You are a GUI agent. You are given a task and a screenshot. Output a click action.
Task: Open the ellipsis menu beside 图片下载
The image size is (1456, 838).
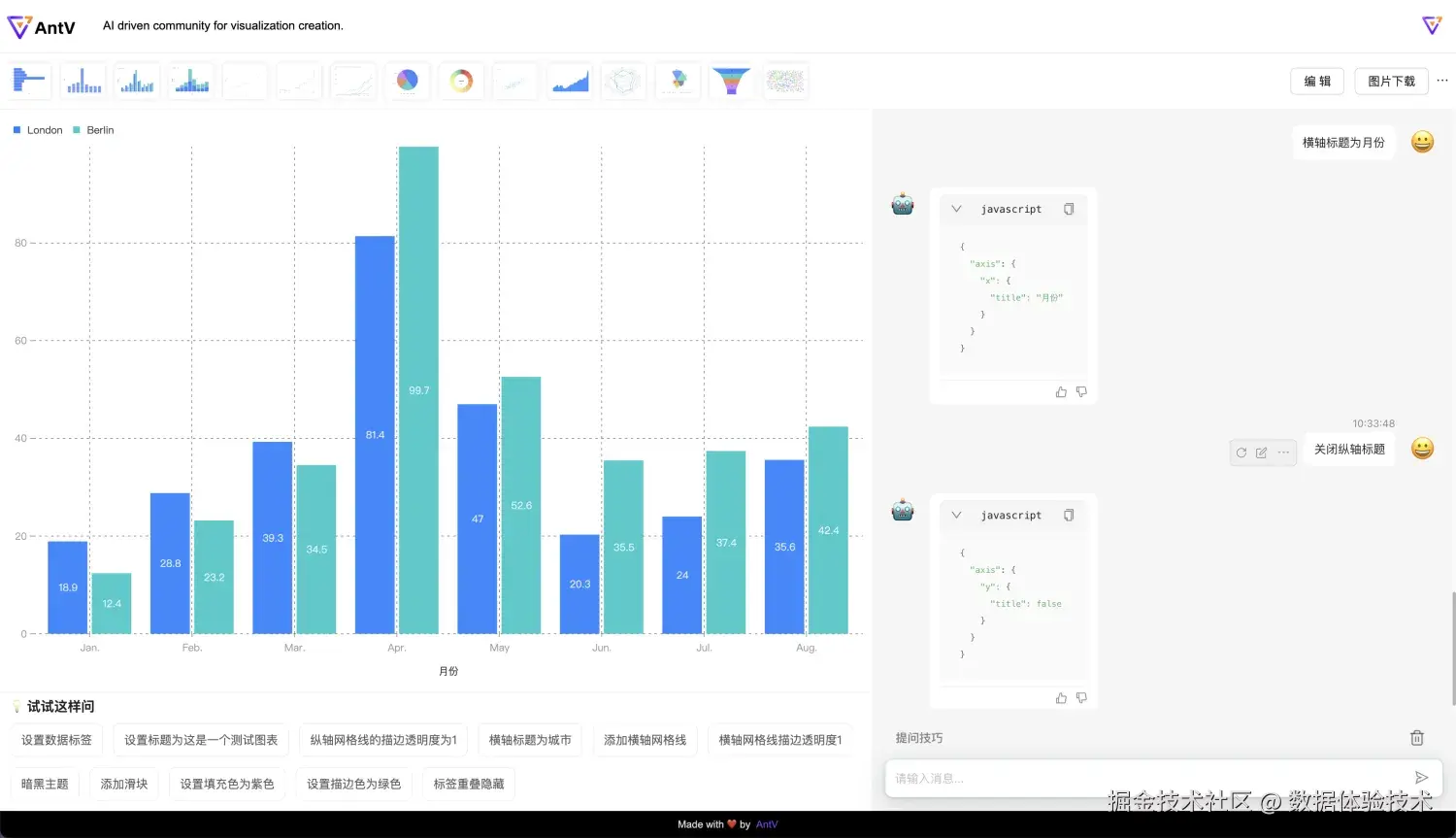coord(1442,81)
